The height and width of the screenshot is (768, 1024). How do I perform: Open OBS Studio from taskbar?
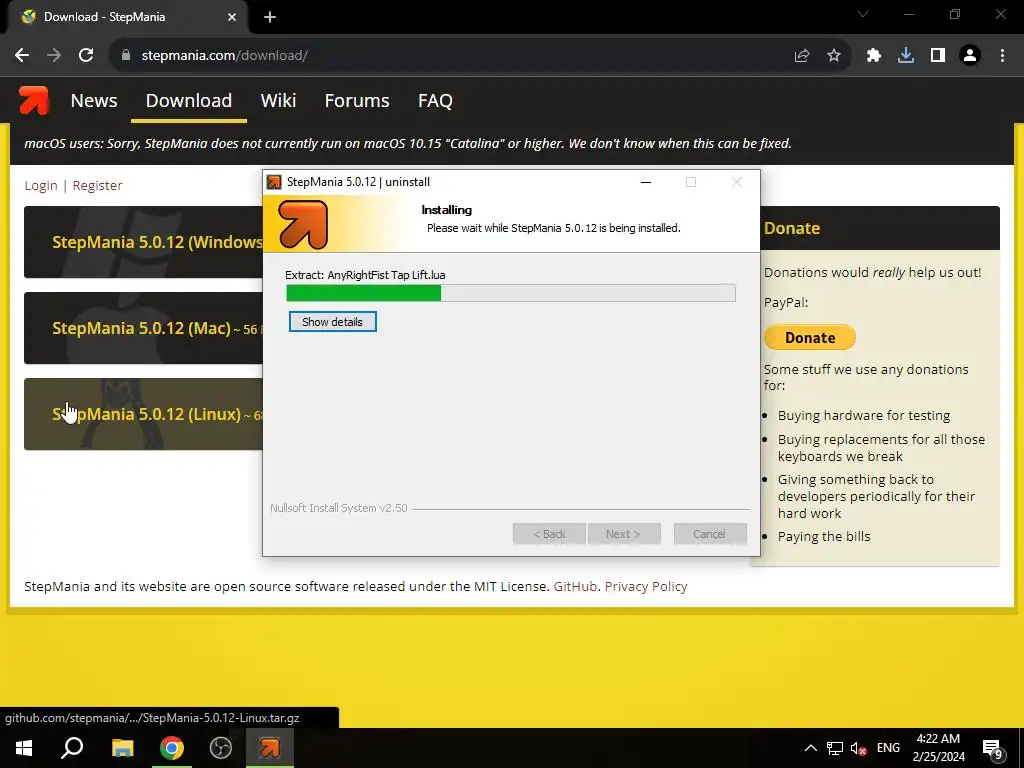(221, 748)
